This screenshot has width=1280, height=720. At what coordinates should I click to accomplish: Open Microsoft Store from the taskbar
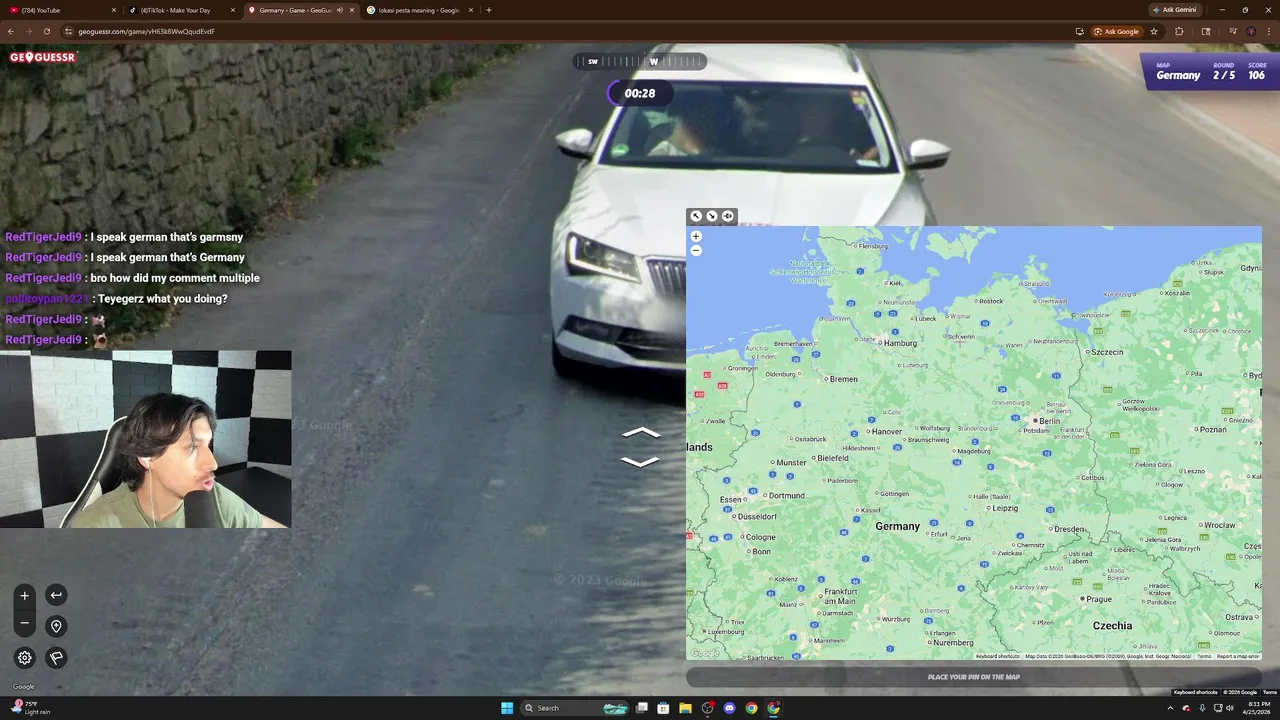(x=664, y=708)
